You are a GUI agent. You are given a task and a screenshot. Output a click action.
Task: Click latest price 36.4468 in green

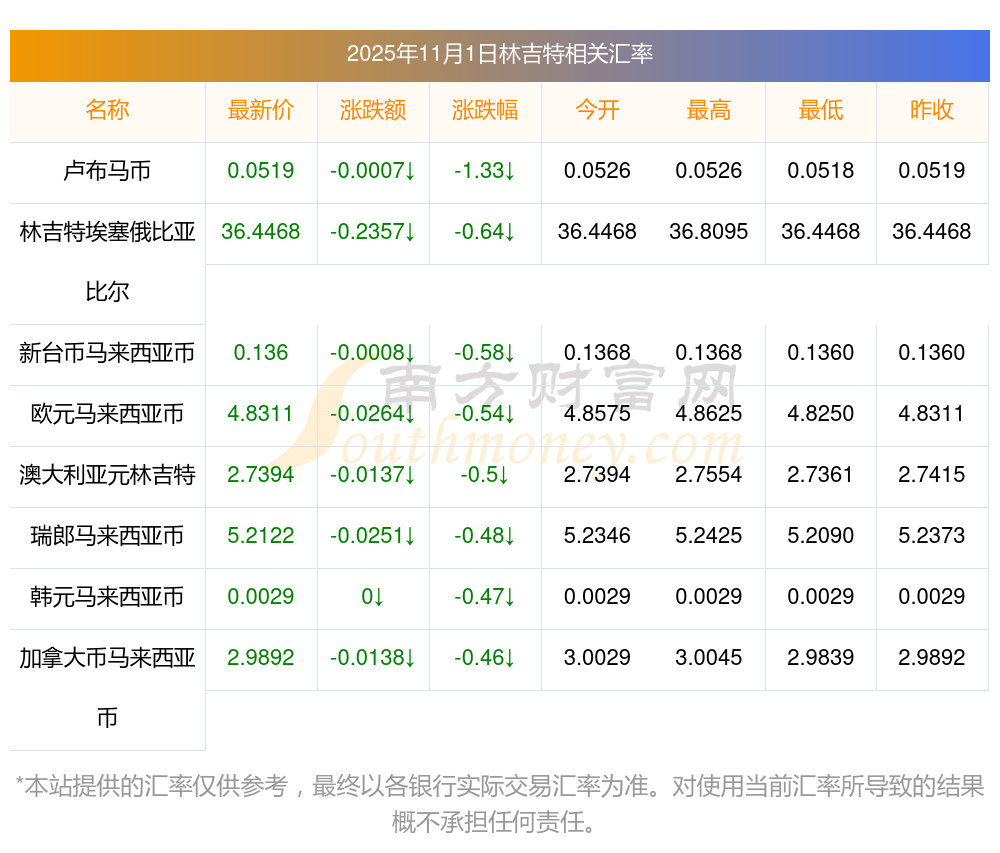click(261, 231)
